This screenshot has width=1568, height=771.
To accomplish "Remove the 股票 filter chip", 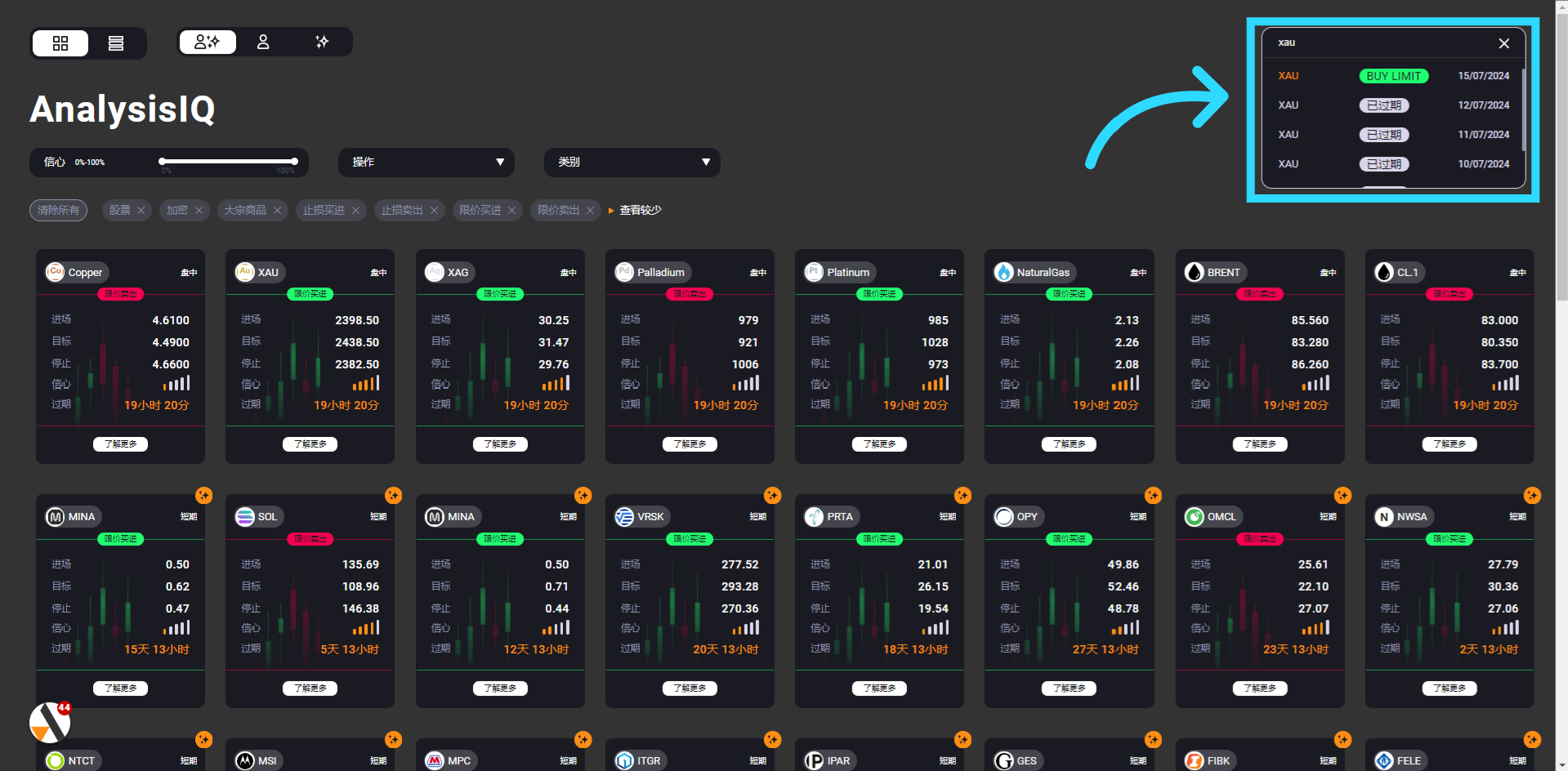I will coord(141,211).
